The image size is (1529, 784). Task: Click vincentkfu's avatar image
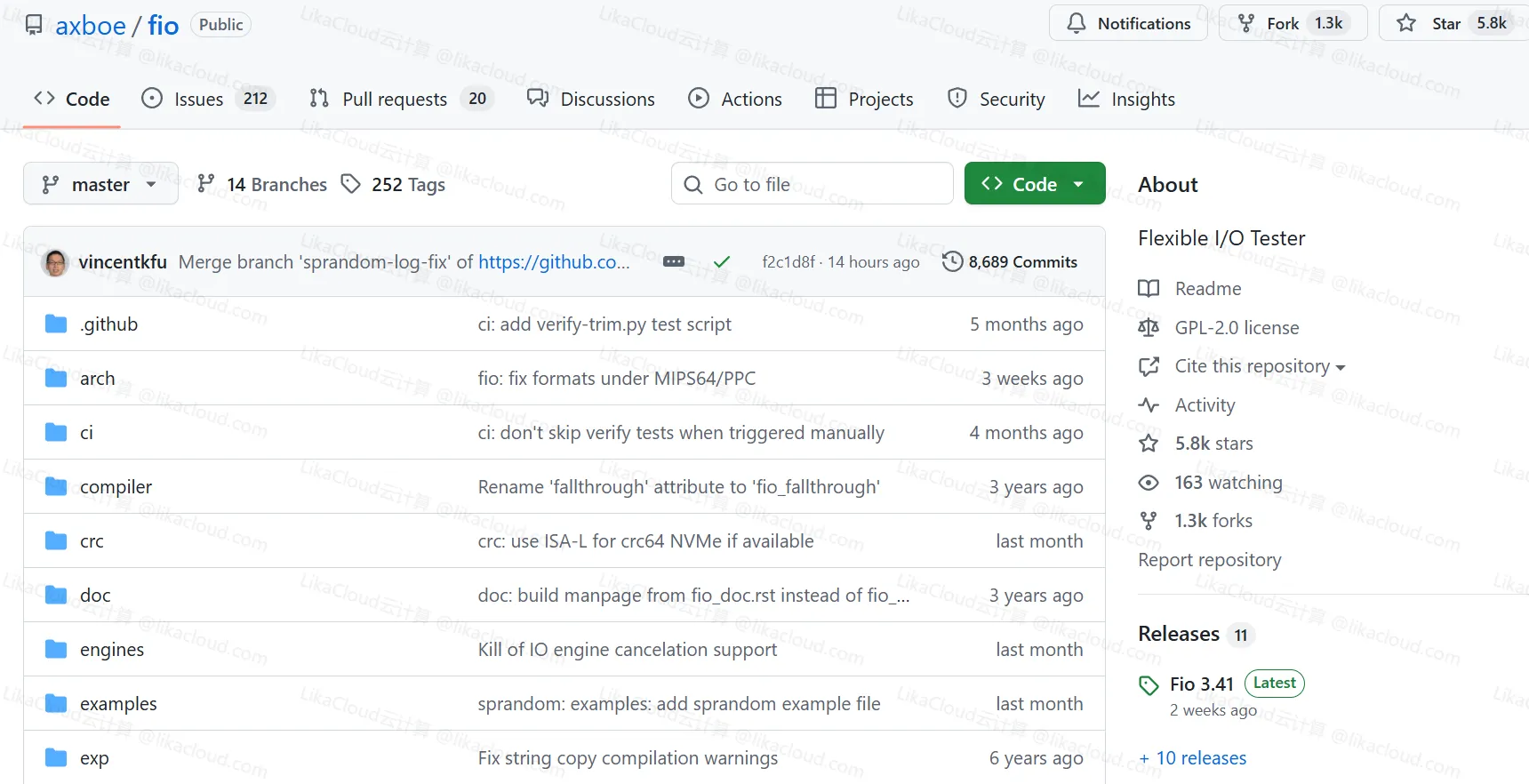coord(56,262)
